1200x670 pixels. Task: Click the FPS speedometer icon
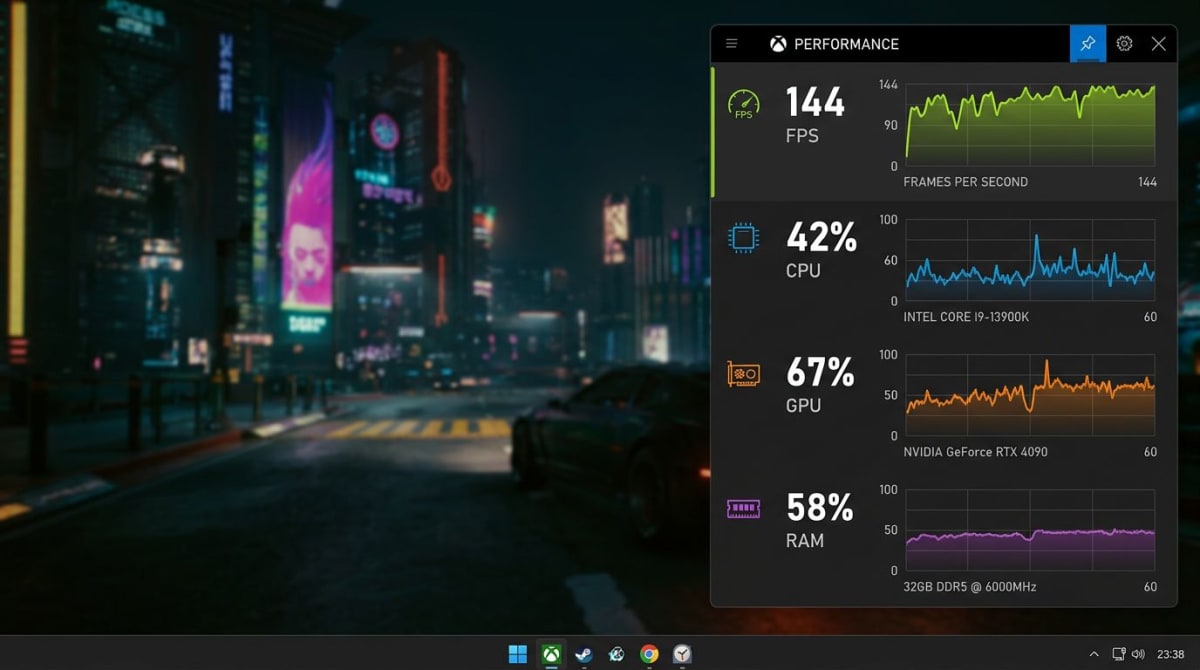click(x=743, y=105)
